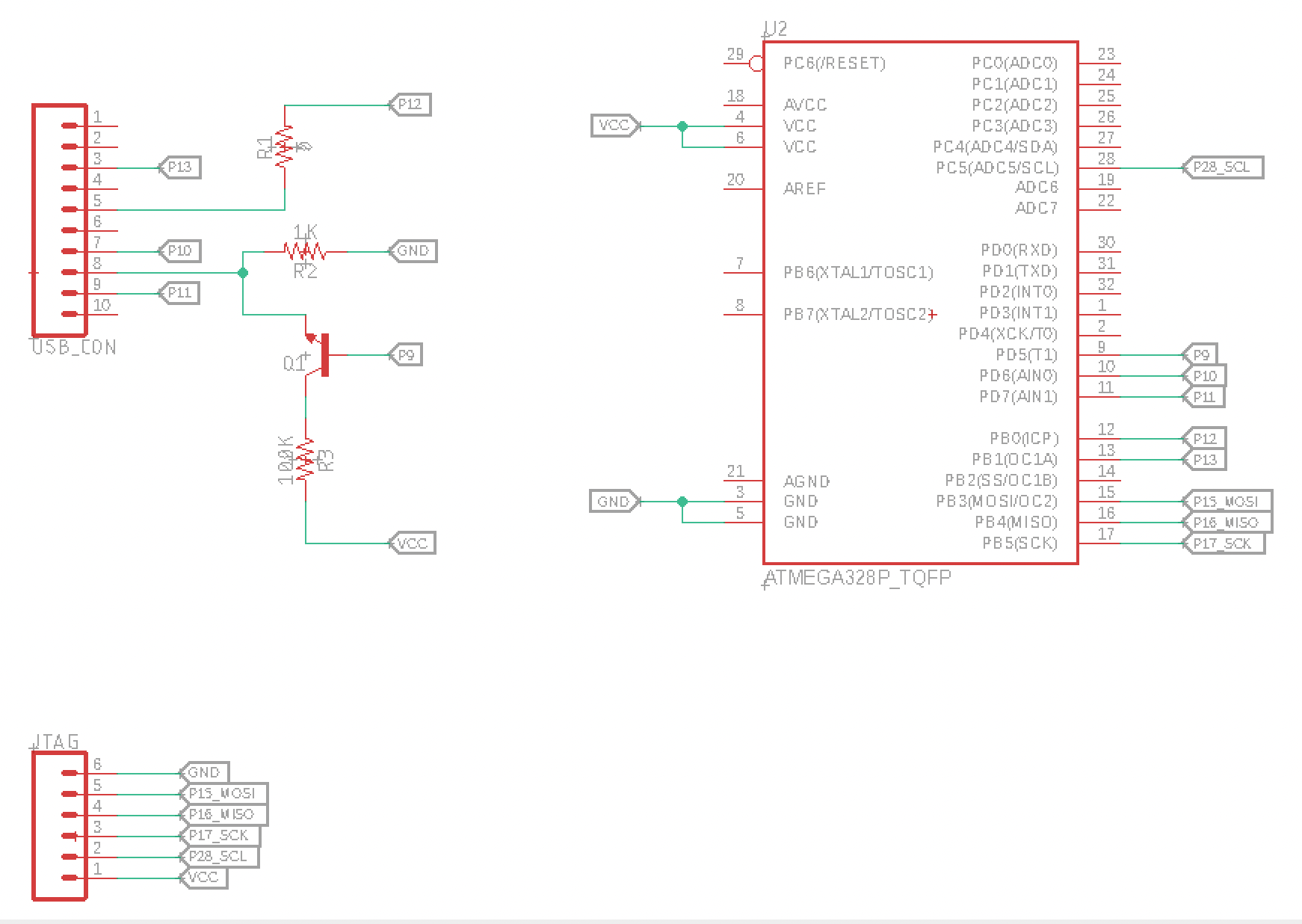Click the 1K value text above R2
This screenshot has height=924, width=1302.
pos(305,232)
